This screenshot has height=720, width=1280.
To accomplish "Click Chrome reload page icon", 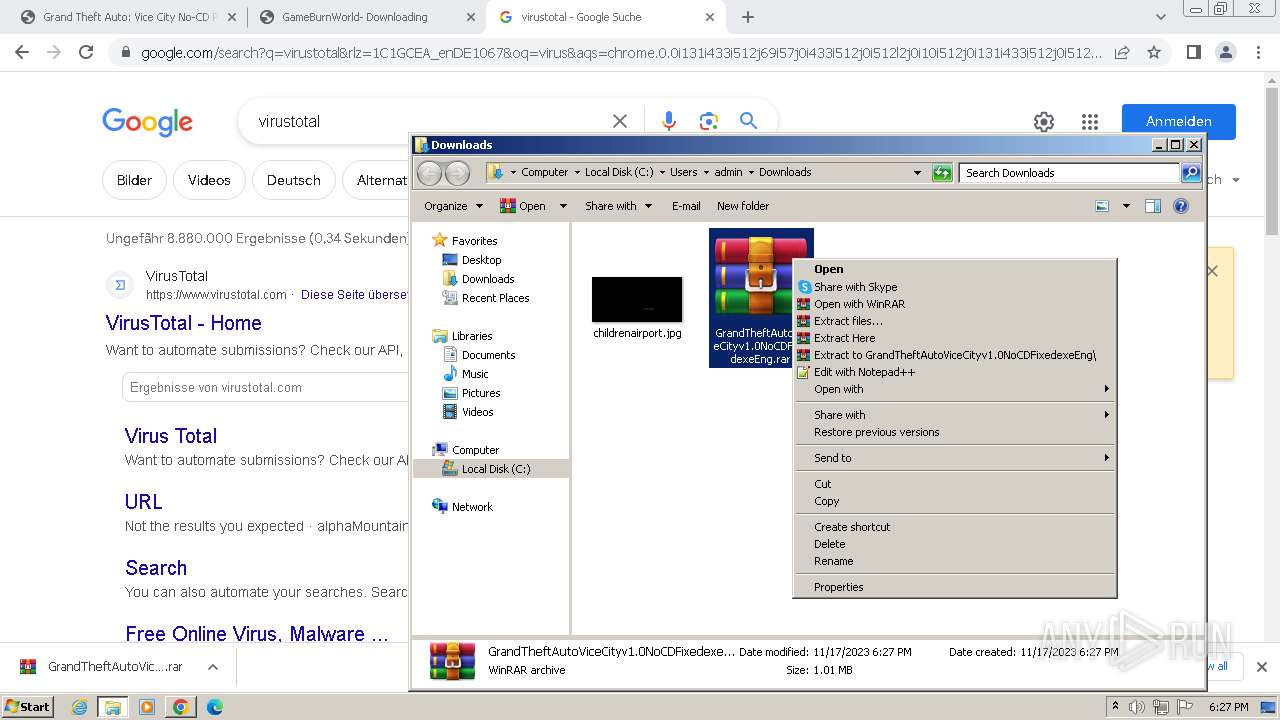I will 86,52.
